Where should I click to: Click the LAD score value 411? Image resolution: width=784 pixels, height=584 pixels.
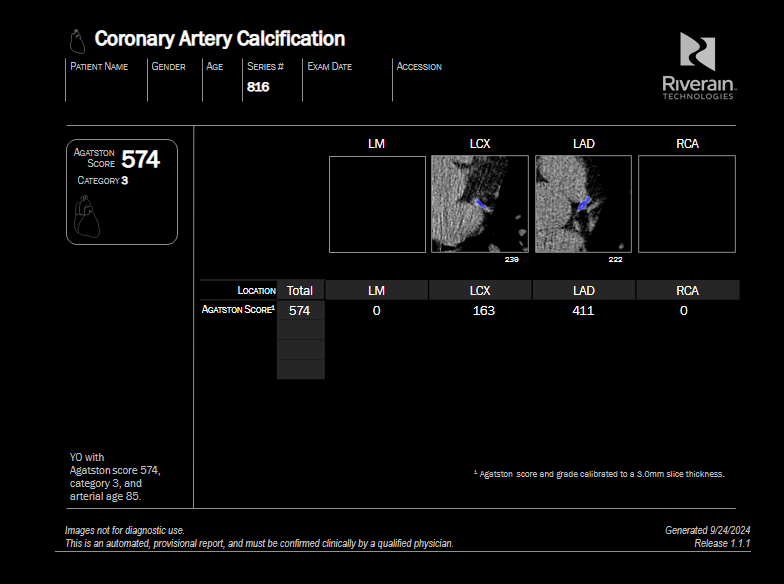[x=583, y=310]
